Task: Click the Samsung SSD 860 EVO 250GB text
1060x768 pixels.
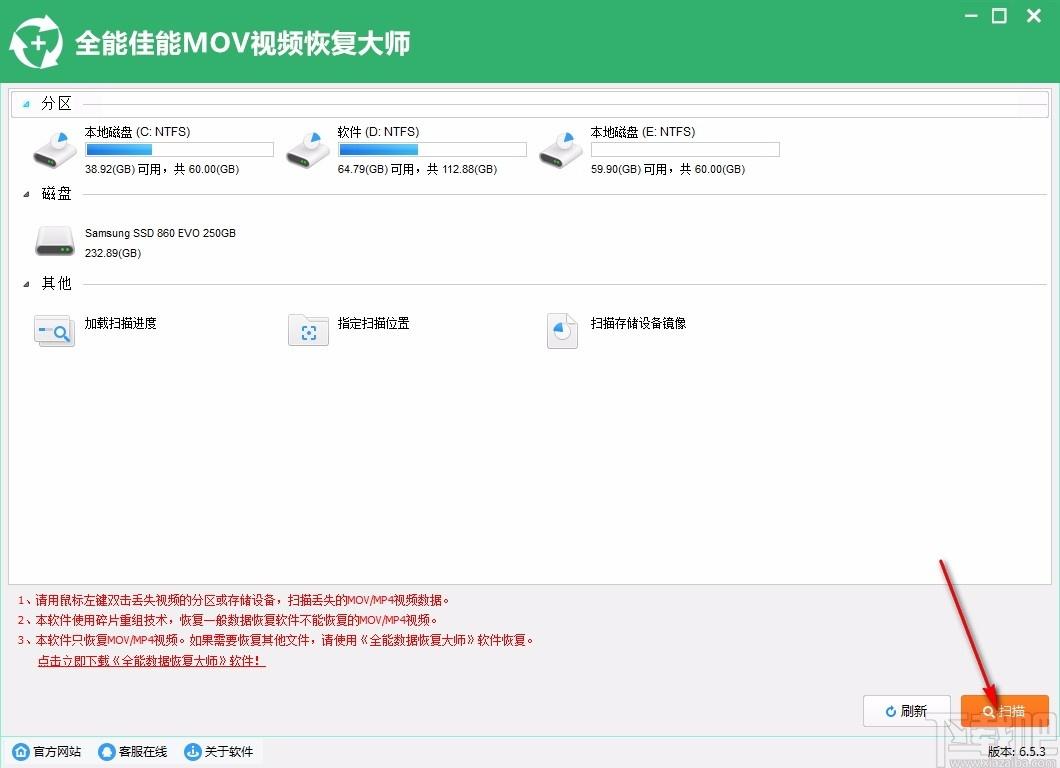Action: 160,233
